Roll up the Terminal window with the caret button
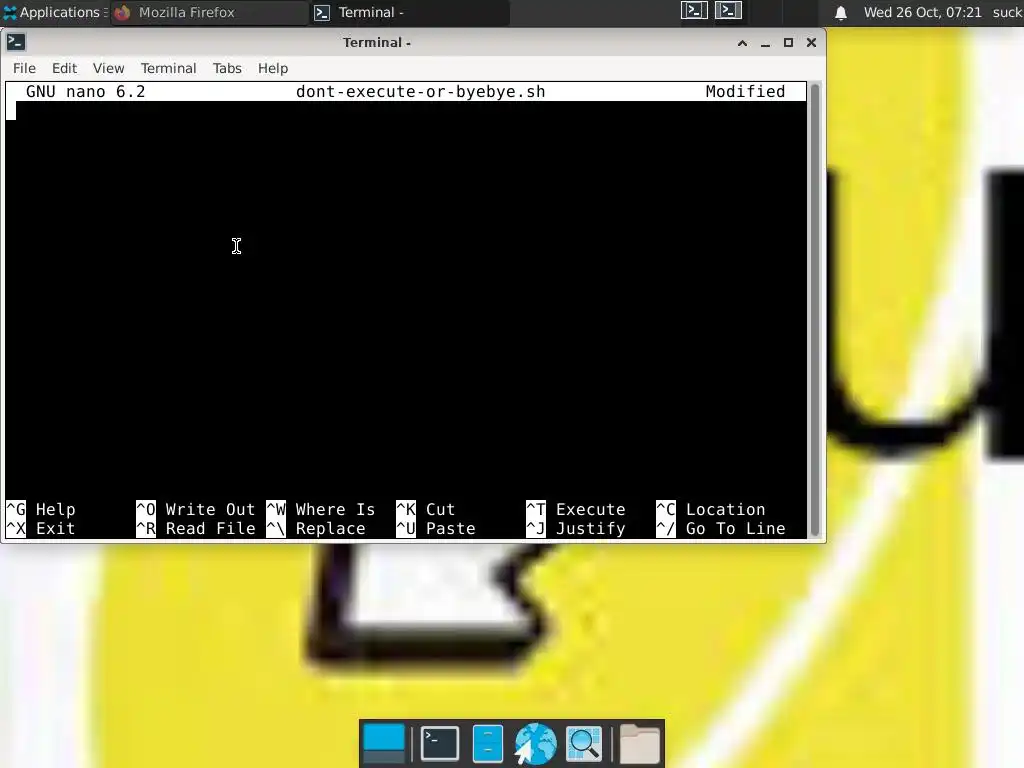The image size is (1024, 768). coord(742,43)
